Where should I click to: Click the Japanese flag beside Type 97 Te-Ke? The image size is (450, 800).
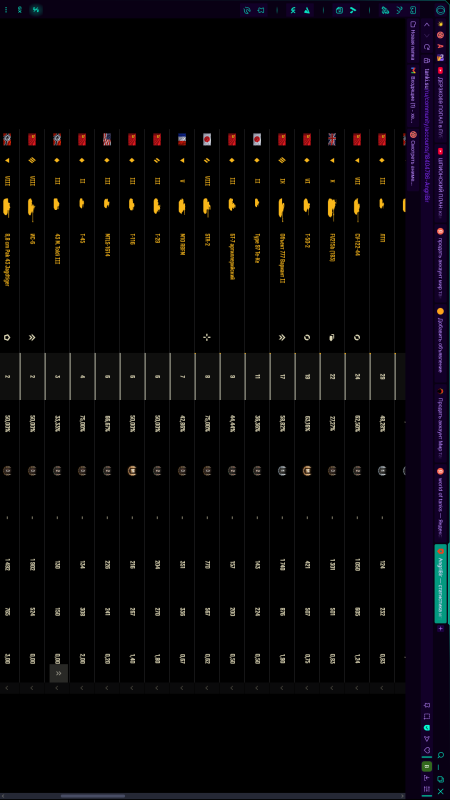[257, 139]
